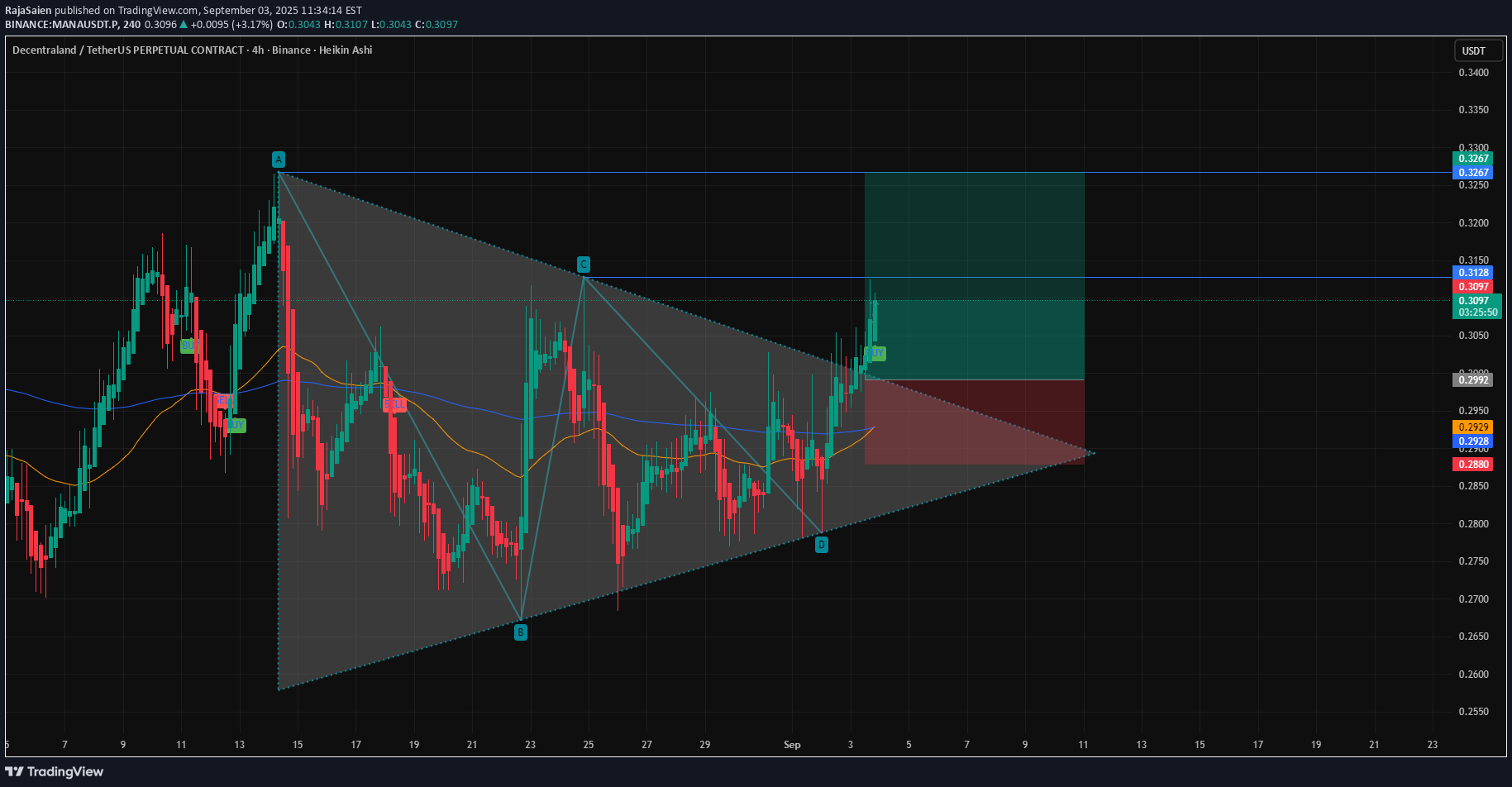Click the H:0.3107 high value in header
The height and width of the screenshot is (787, 1512).
pos(346,25)
